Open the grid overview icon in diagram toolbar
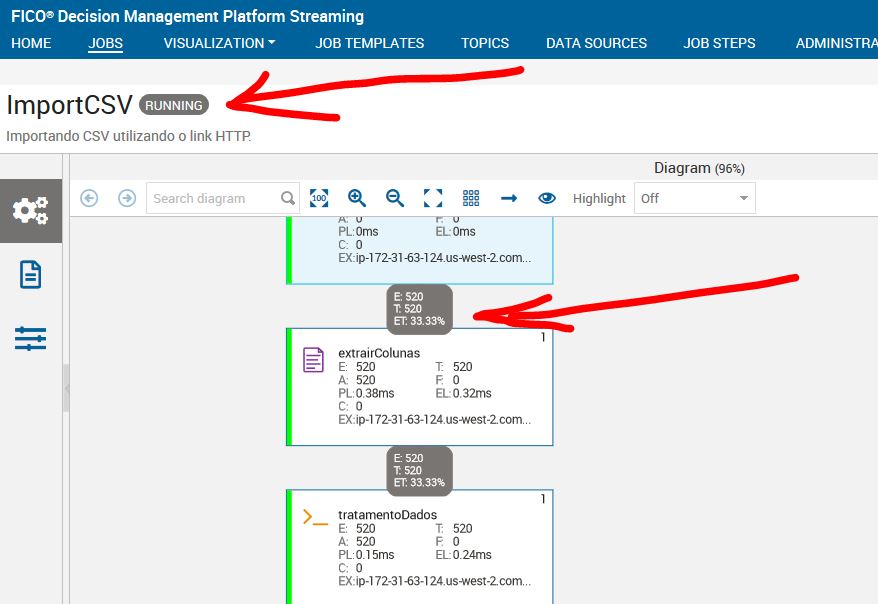The width and height of the screenshot is (878, 604). pos(470,198)
